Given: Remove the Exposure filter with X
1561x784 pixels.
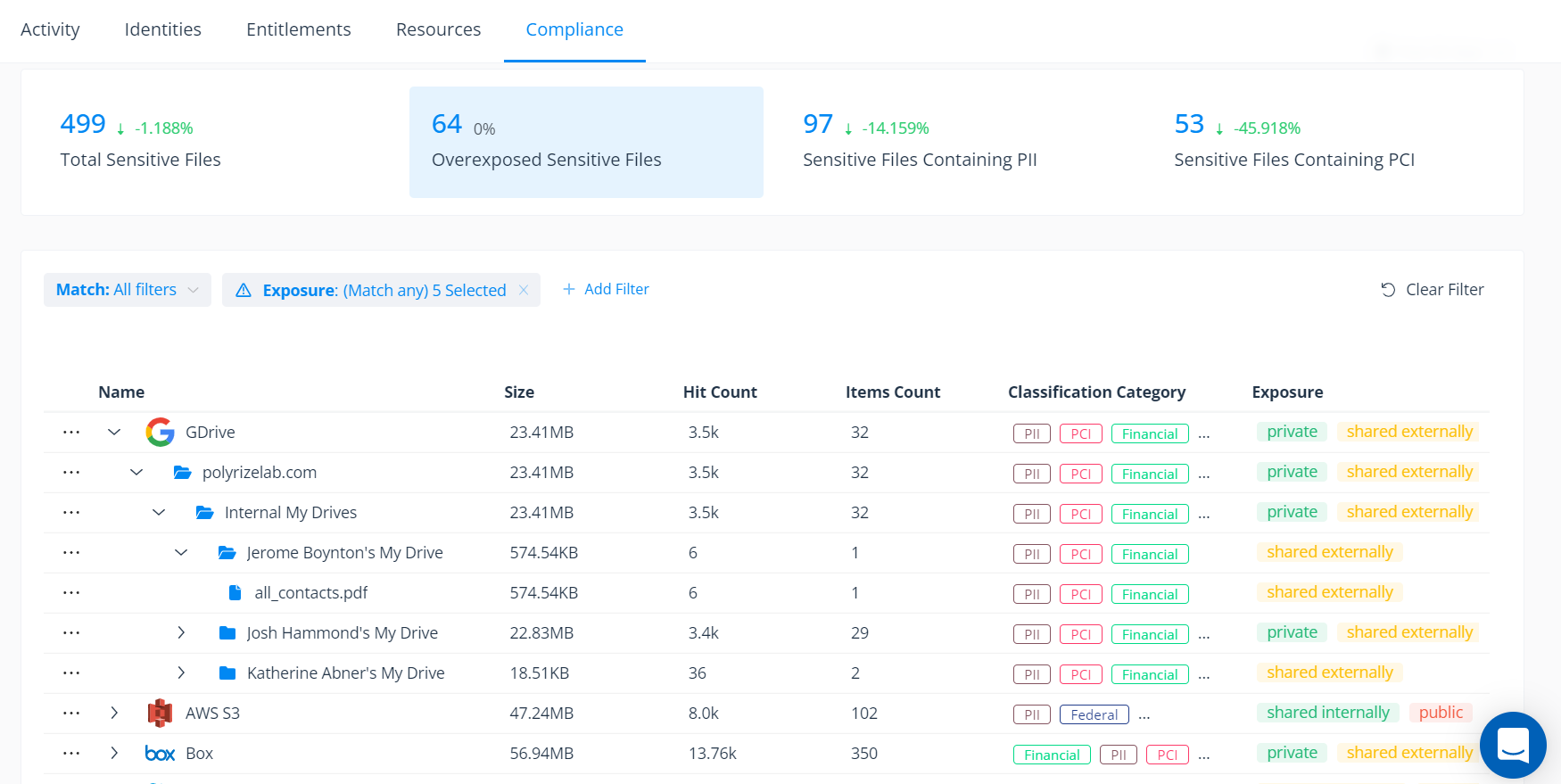Looking at the screenshot, I should [524, 290].
